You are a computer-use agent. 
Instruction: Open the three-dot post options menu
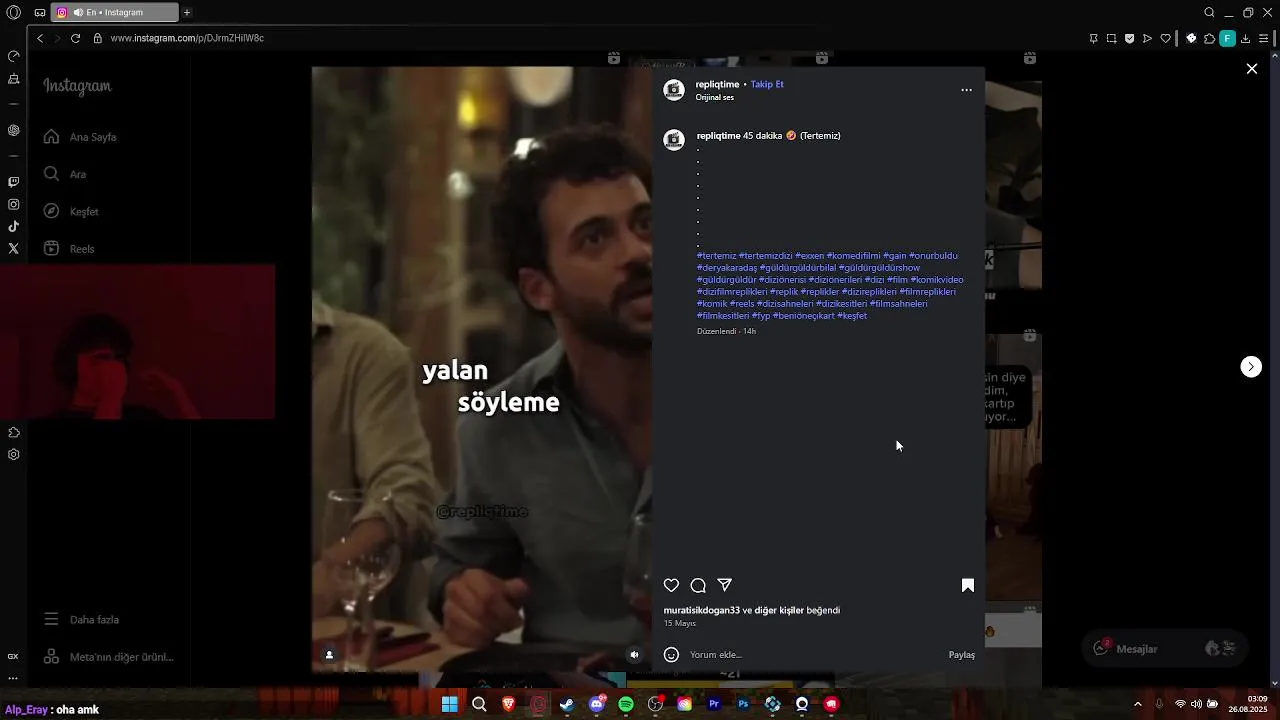pos(966,90)
